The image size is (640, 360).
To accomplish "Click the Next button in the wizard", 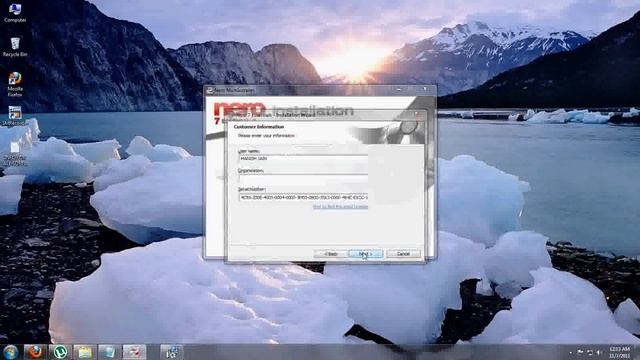I will pyautogui.click(x=366, y=254).
